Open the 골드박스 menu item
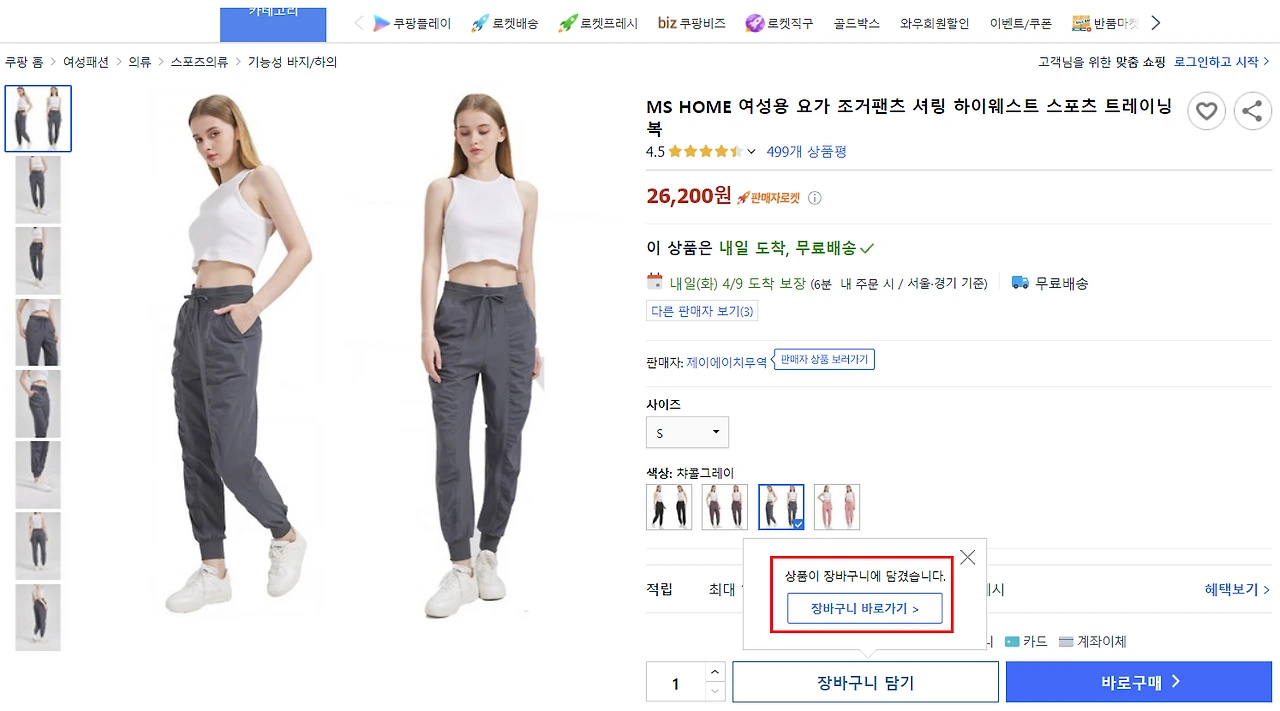 tap(855, 22)
